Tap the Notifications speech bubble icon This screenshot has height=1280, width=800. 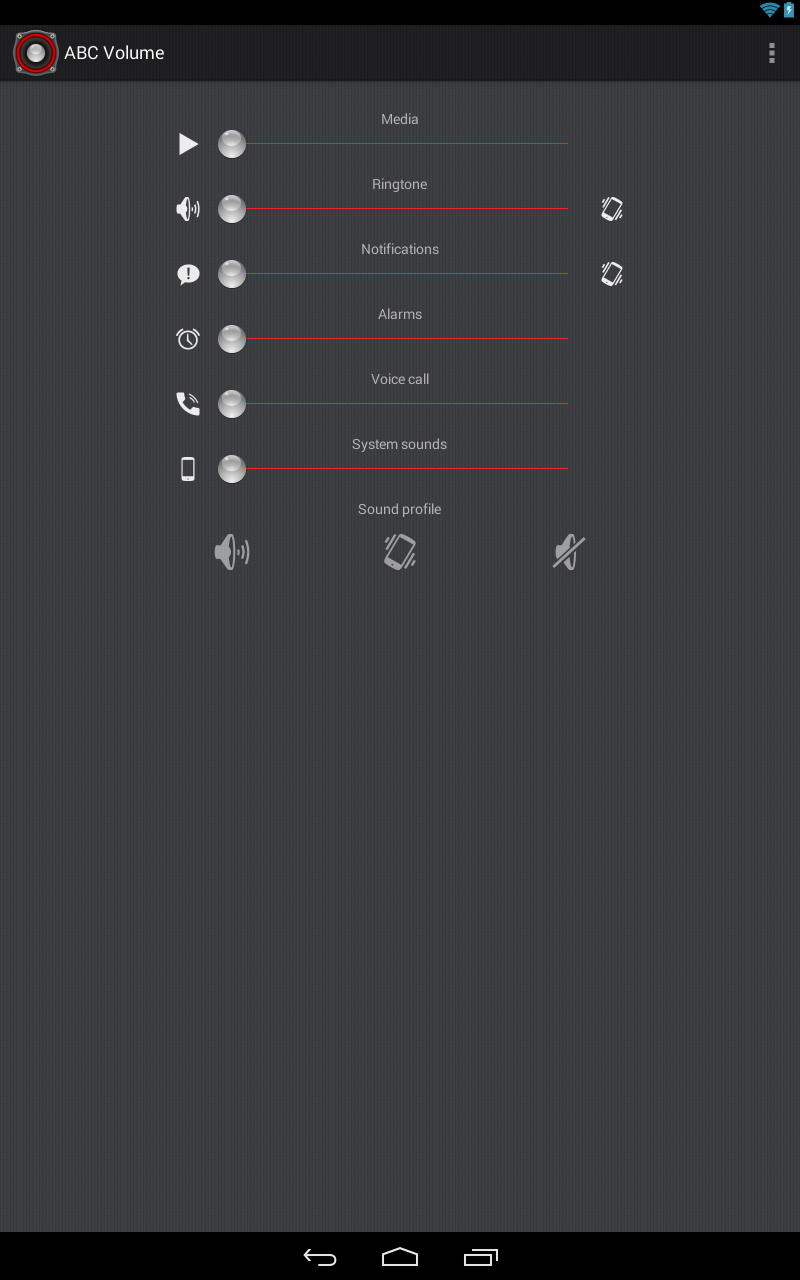tap(188, 274)
